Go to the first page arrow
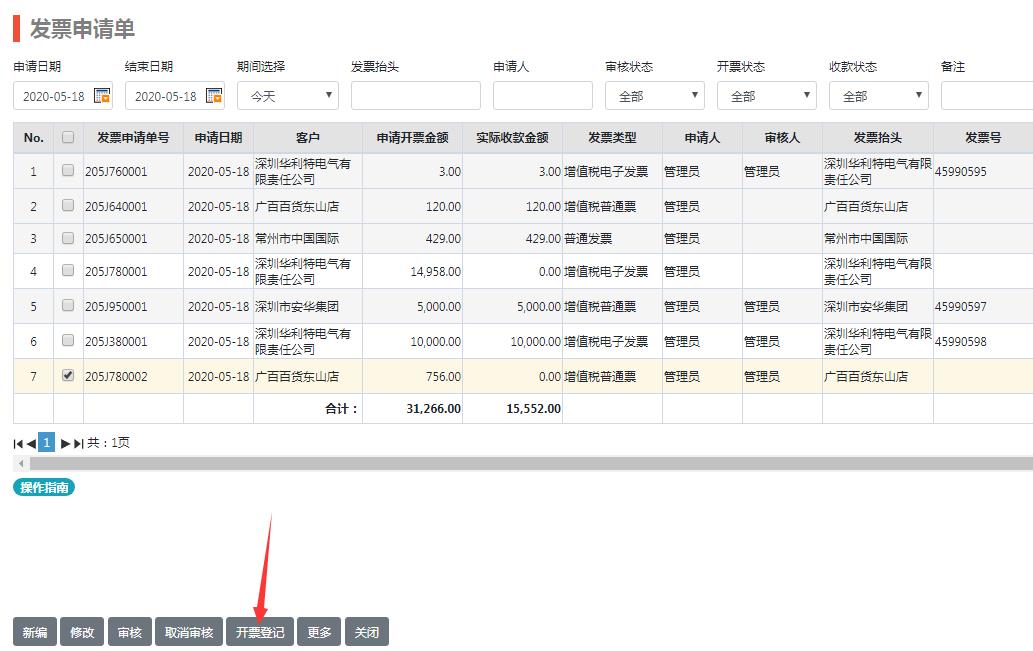1033x651 pixels. pos(18,443)
